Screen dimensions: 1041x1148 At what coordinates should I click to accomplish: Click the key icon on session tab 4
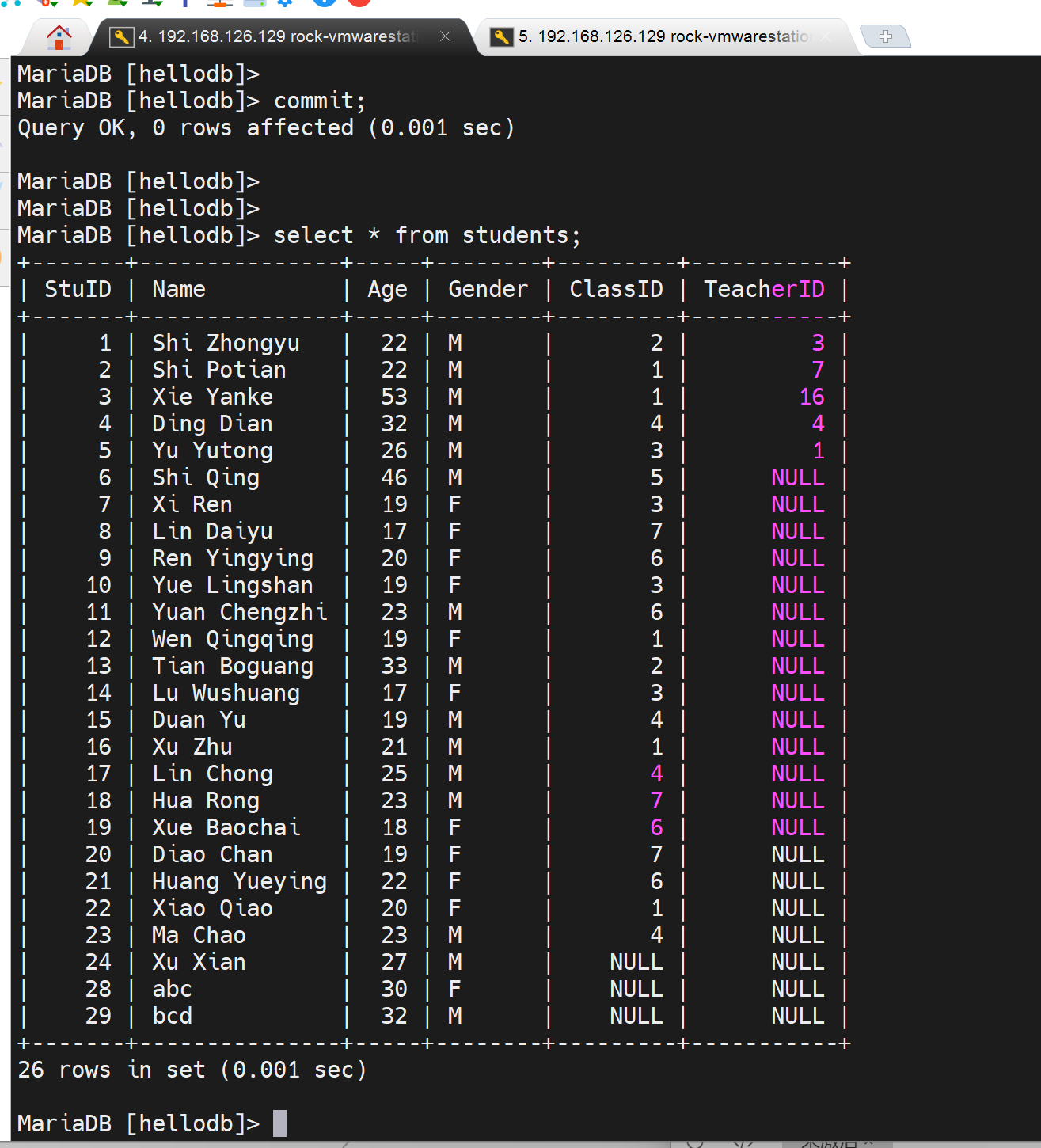tap(121, 36)
